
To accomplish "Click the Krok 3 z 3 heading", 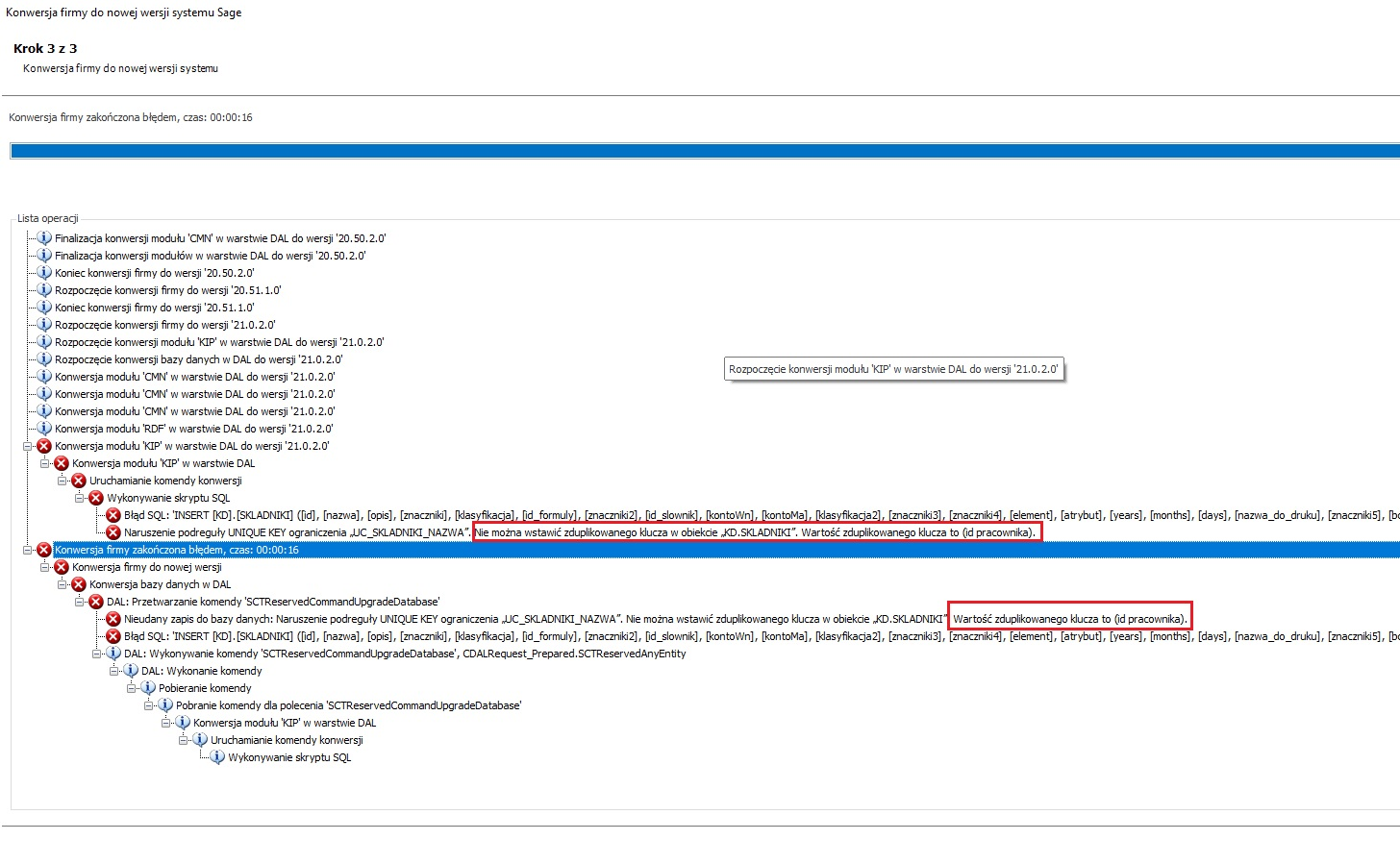I will click(x=45, y=48).
